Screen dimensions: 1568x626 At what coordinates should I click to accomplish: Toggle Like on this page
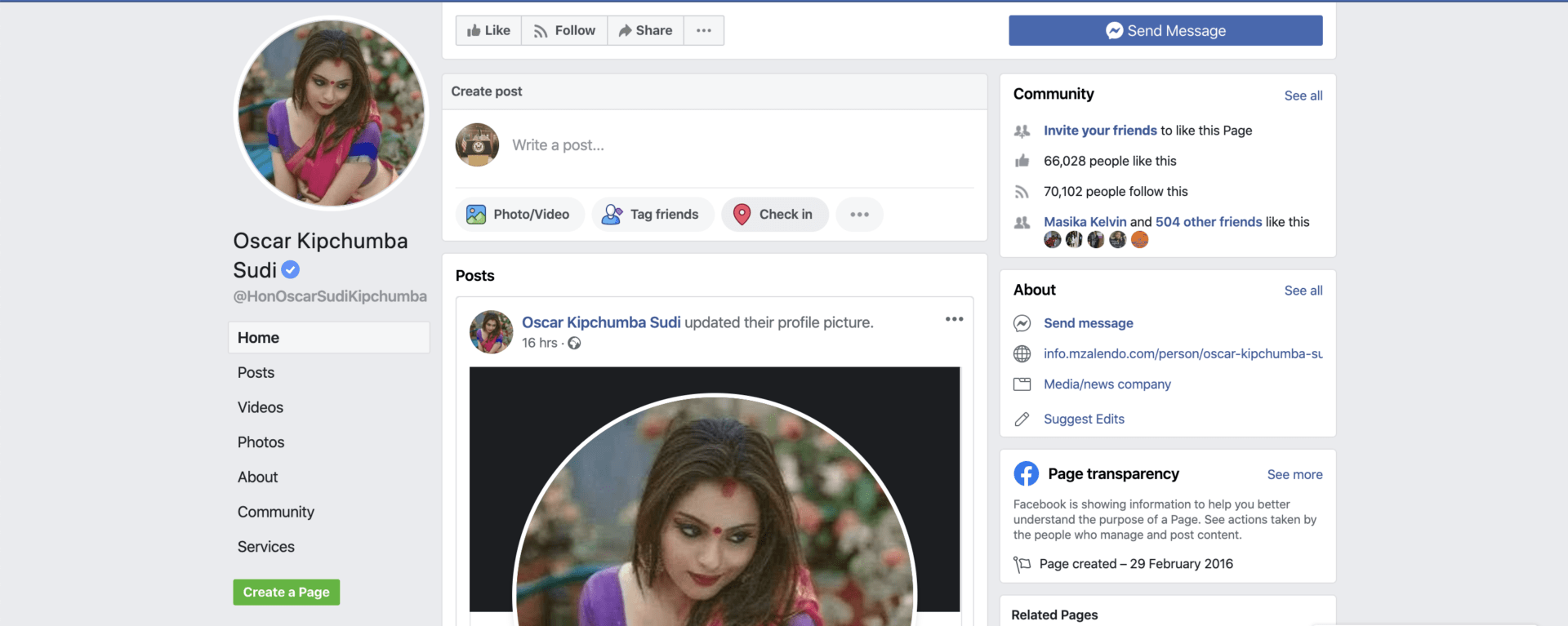[488, 31]
